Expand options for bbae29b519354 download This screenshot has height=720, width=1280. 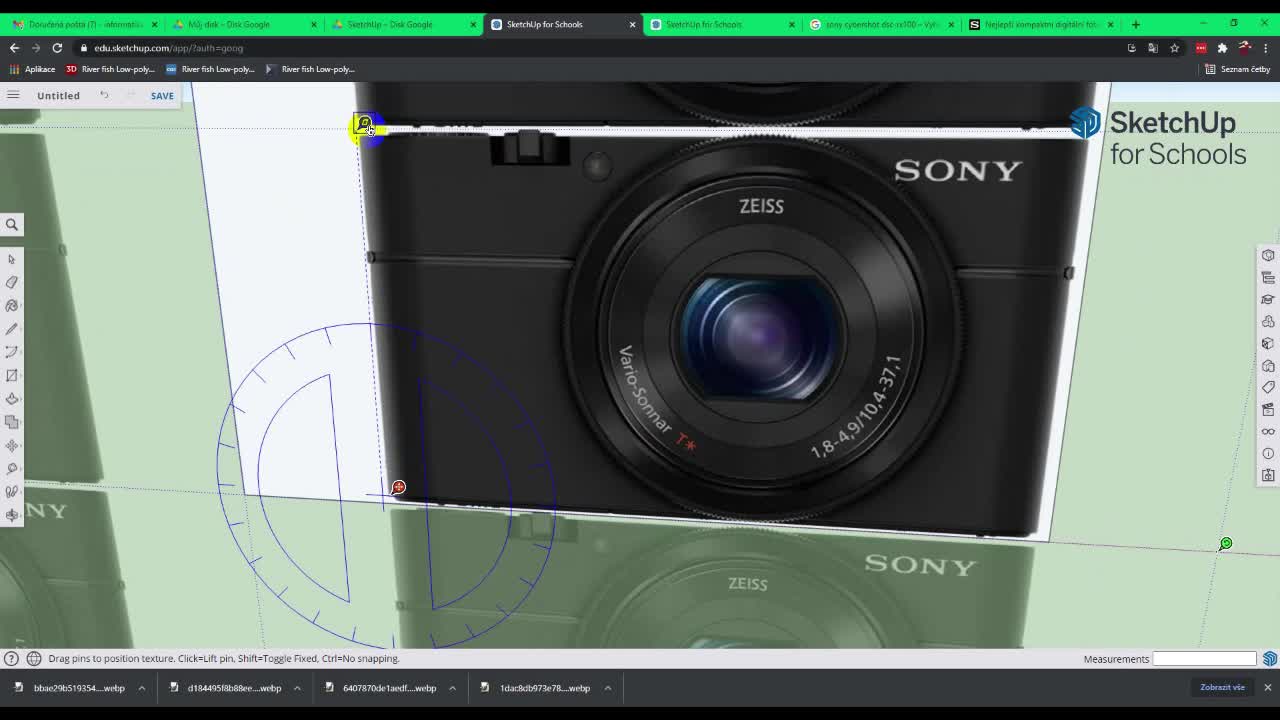tap(141, 688)
